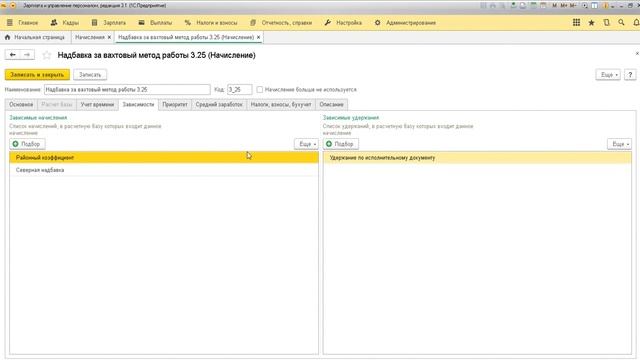This screenshot has width=640, height=360.
Task: Select Районный коэффициент row
Action: click(164, 158)
